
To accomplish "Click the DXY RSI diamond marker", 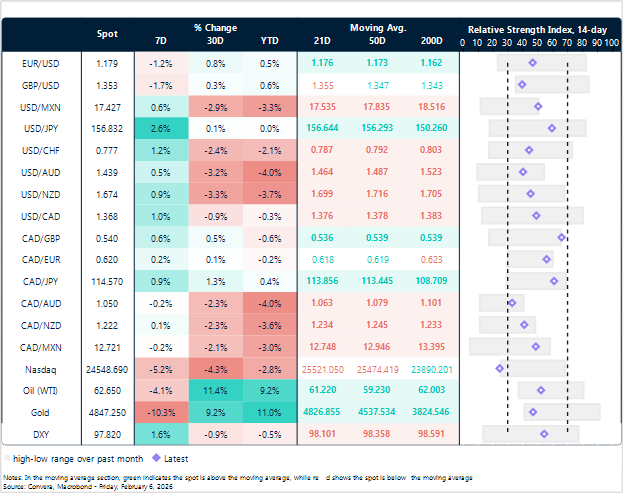I will pyautogui.click(x=544, y=434).
